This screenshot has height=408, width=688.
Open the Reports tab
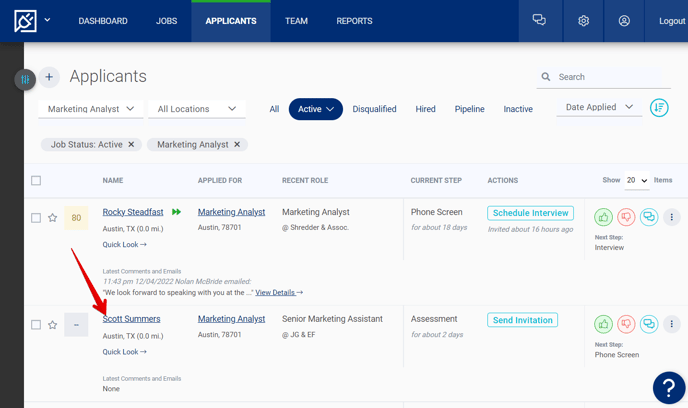click(x=355, y=21)
